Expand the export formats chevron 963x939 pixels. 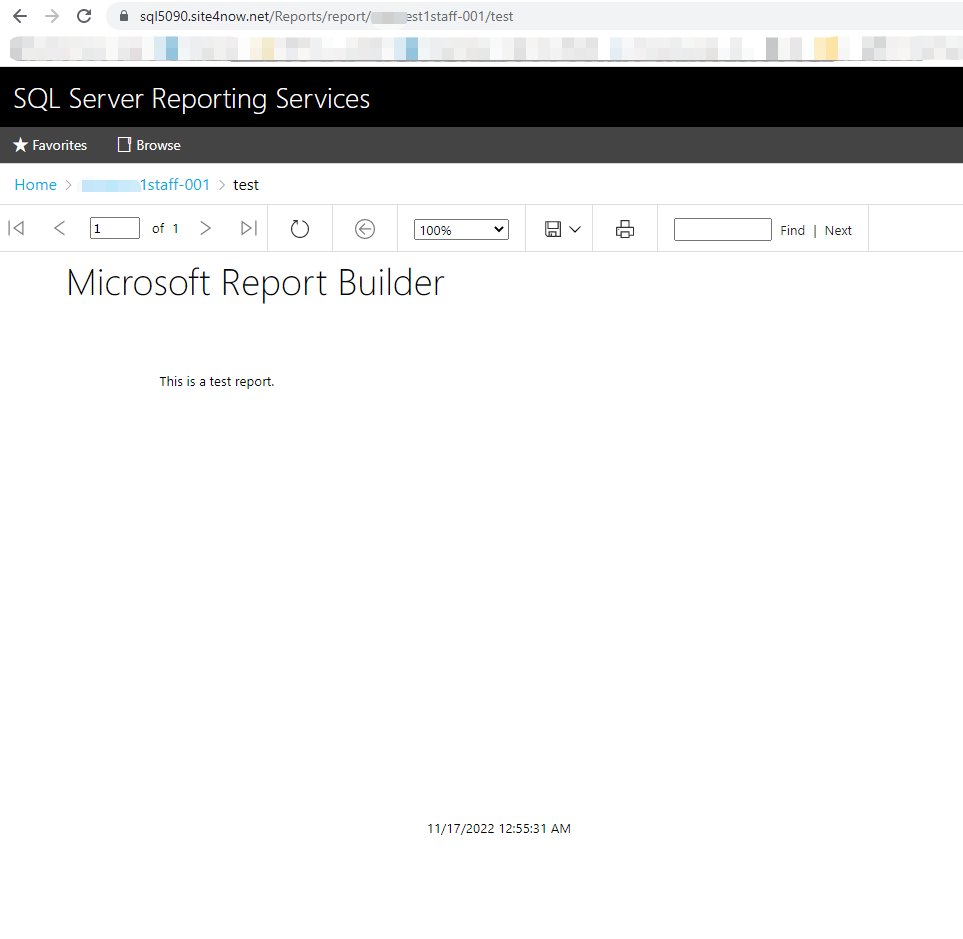575,228
